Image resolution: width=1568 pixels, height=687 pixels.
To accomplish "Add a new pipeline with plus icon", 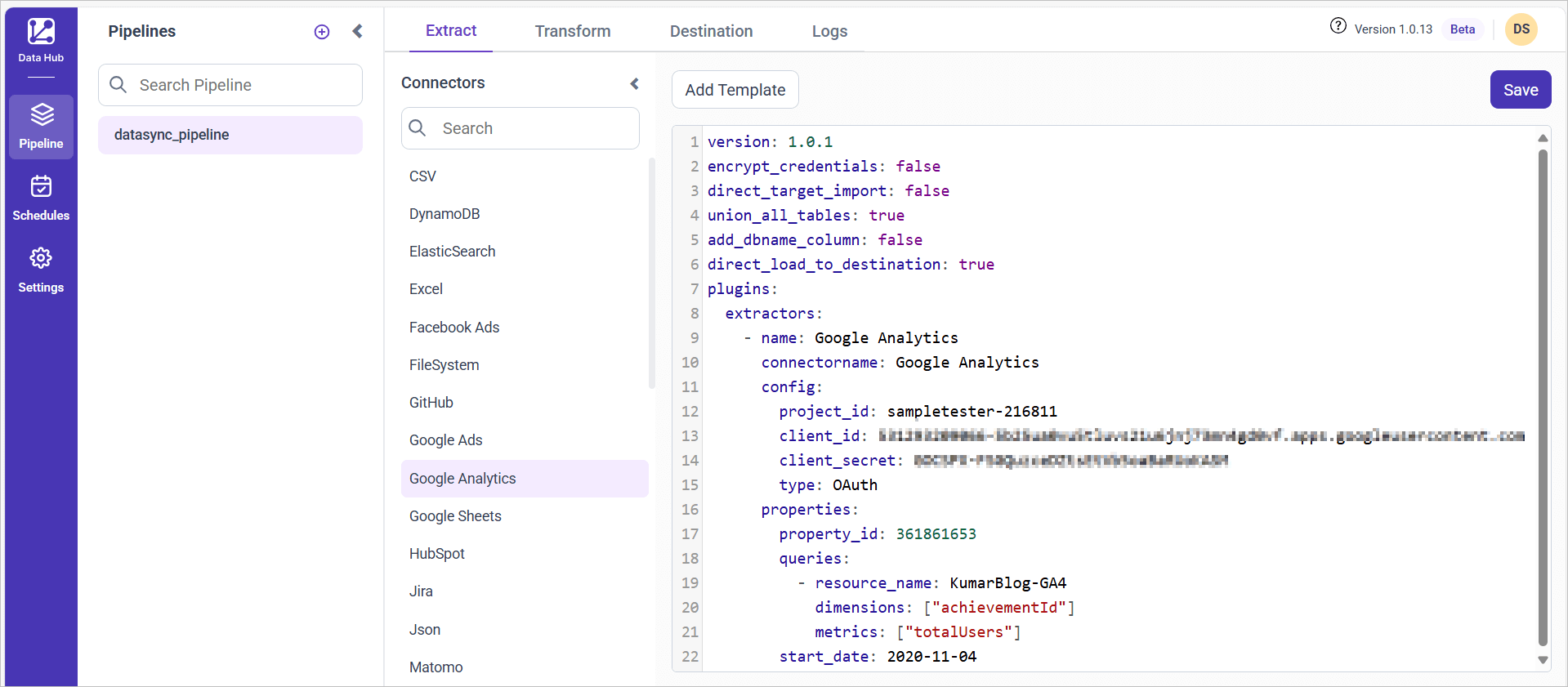I will tap(322, 32).
